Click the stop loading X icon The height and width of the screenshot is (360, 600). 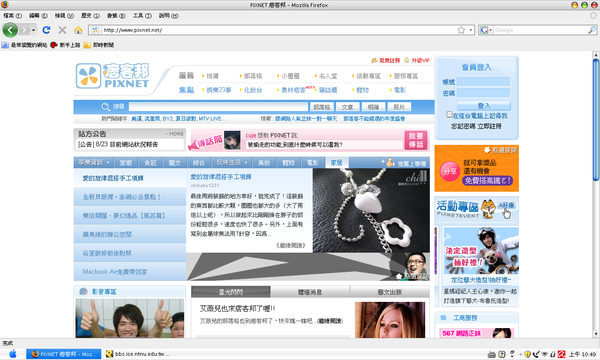62,30
